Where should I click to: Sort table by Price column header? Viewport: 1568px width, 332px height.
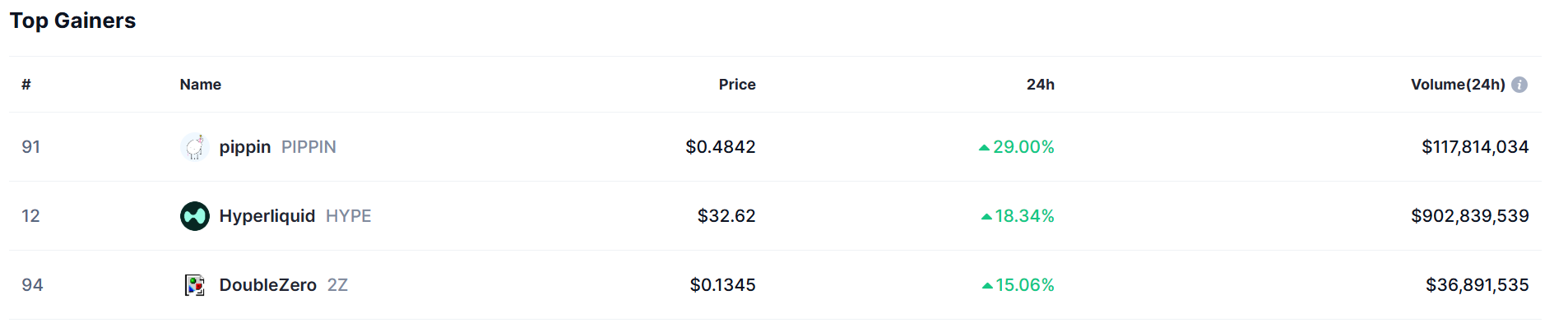coord(736,85)
